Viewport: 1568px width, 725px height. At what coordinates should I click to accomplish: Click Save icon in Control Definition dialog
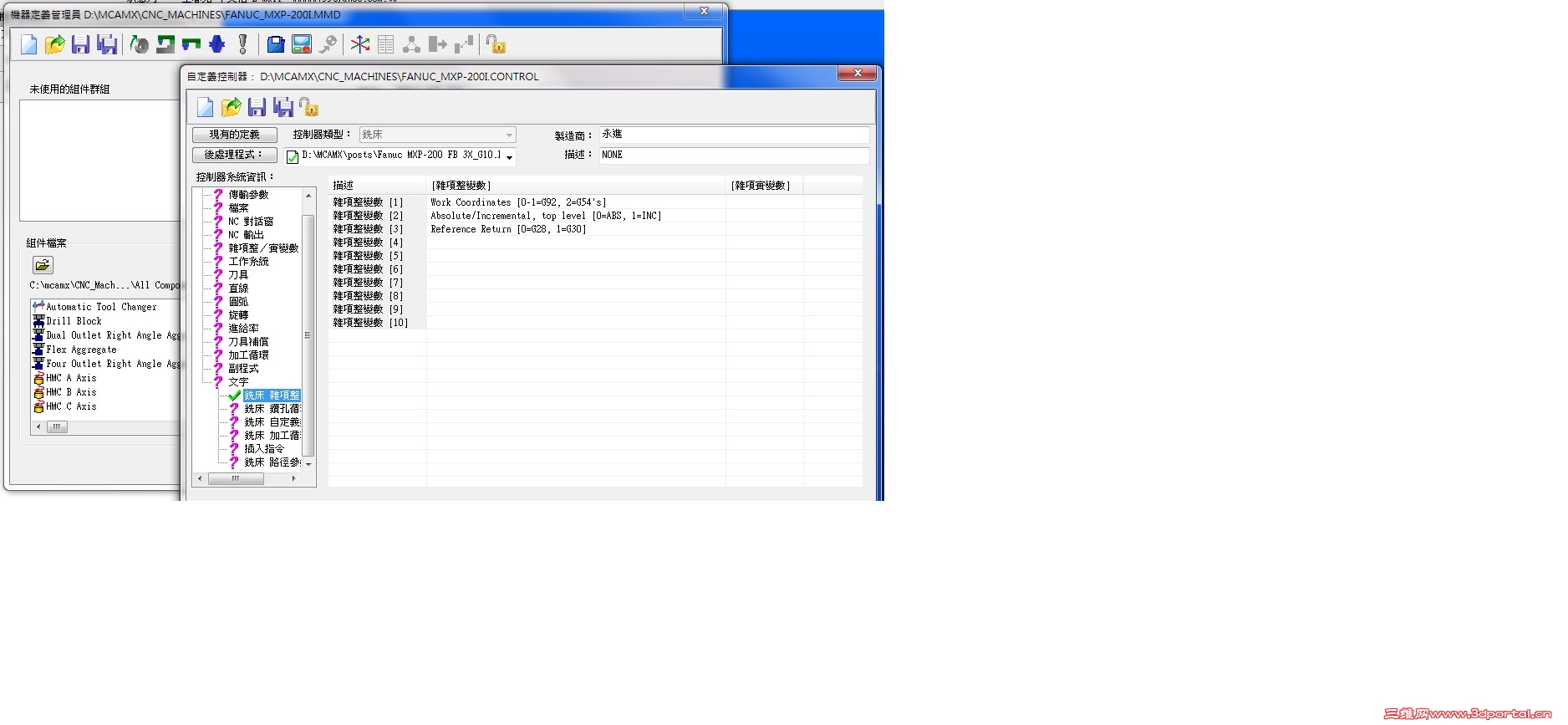(257, 107)
